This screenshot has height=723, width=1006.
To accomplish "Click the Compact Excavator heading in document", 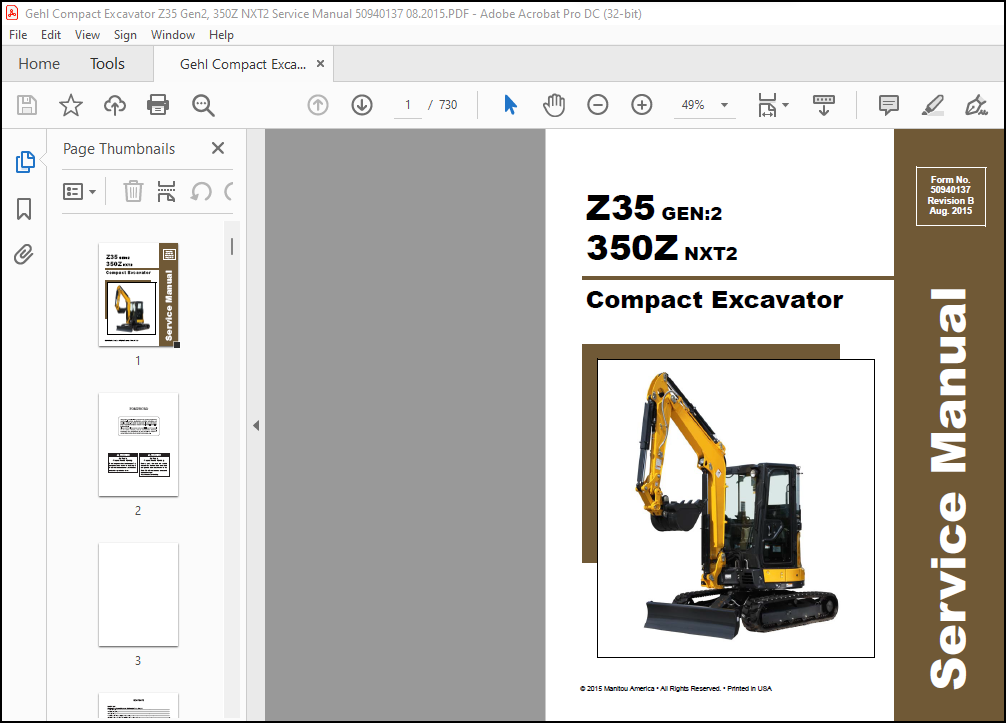I will 714,300.
